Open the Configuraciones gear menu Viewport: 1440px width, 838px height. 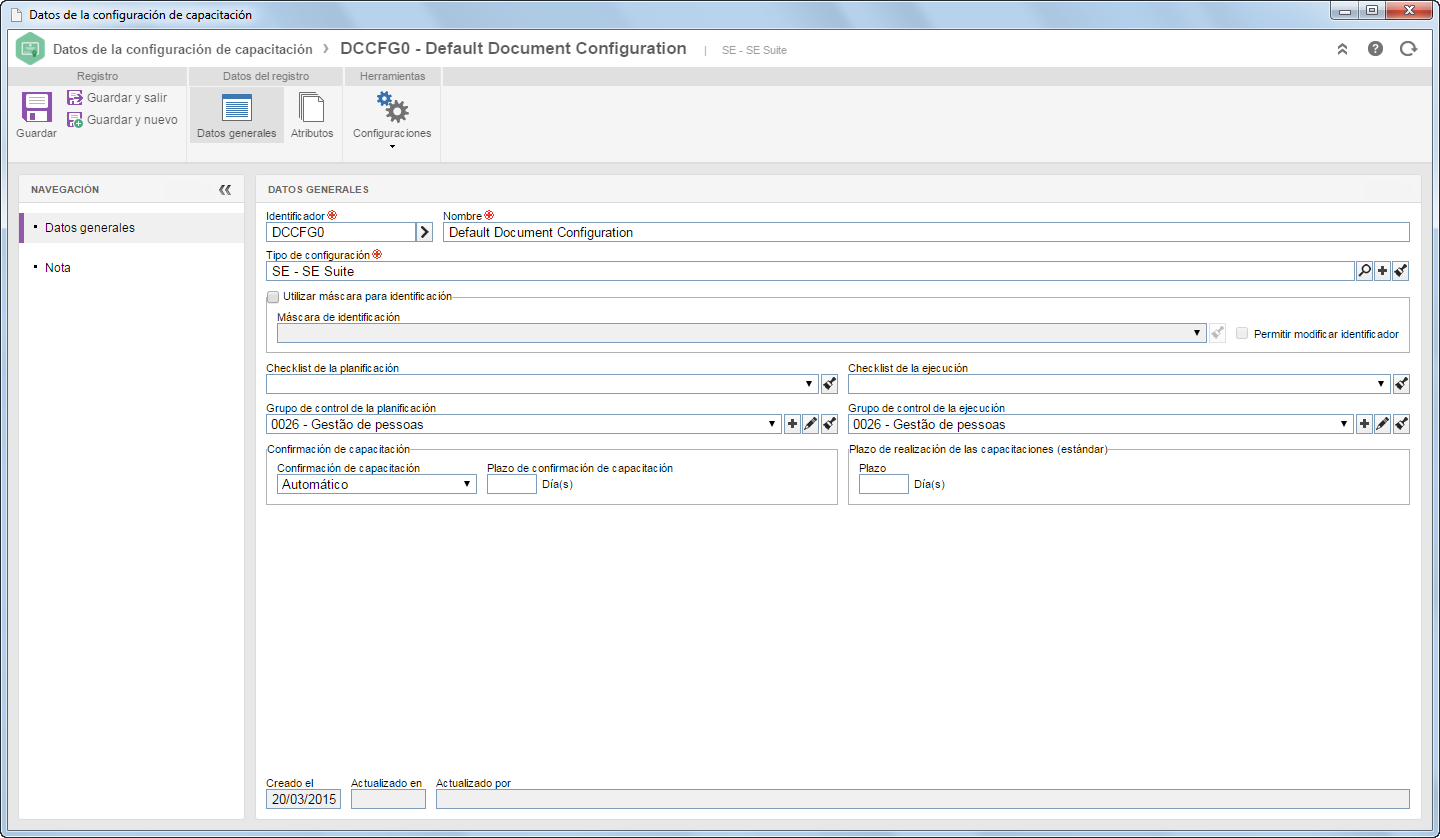pos(392,120)
